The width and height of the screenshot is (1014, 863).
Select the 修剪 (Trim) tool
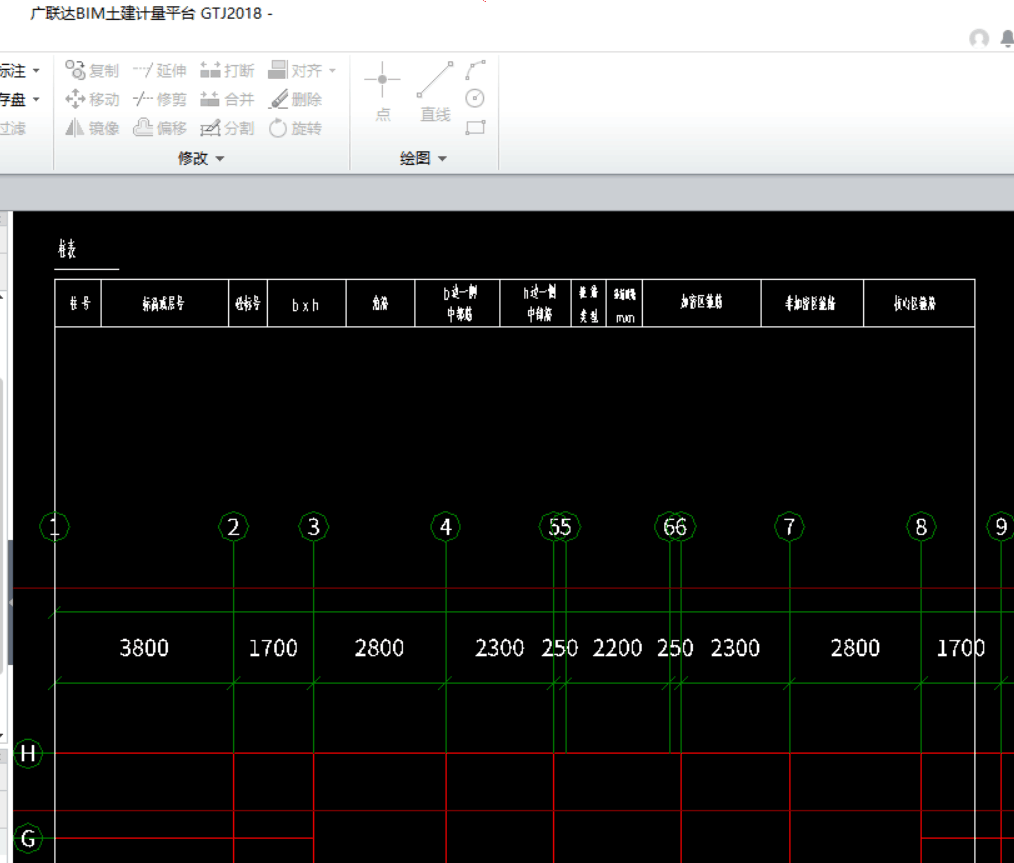click(160, 99)
